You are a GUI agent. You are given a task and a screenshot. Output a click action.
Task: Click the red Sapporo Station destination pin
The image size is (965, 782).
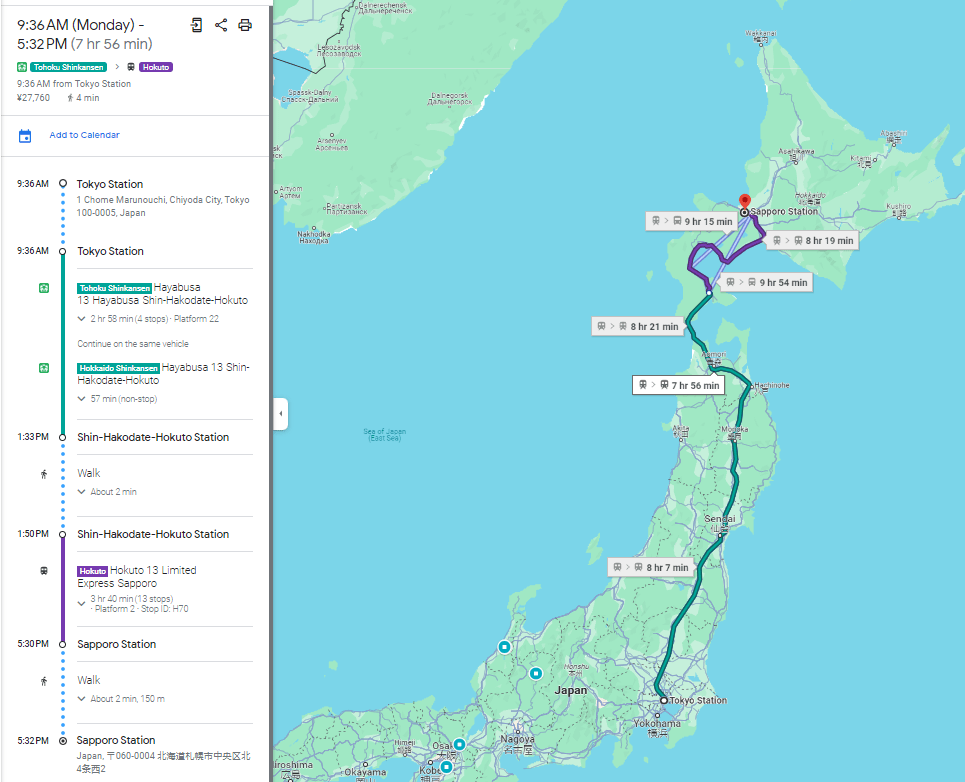(x=745, y=202)
